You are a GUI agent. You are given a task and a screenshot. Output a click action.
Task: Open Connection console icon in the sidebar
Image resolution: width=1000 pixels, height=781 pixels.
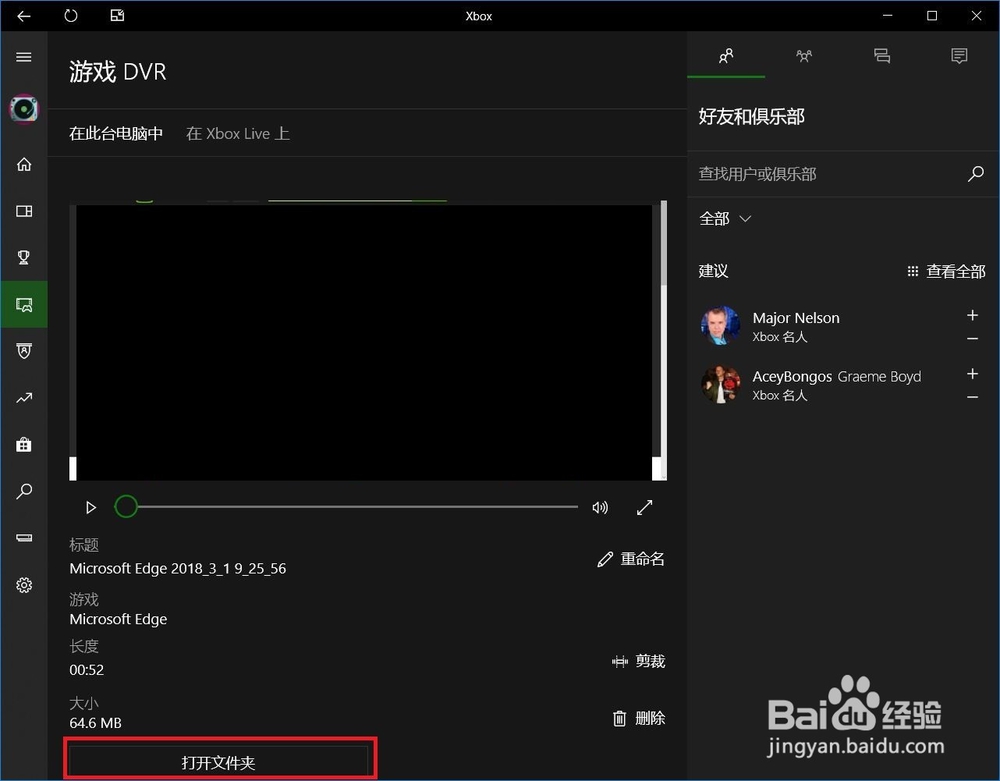tap(24, 537)
